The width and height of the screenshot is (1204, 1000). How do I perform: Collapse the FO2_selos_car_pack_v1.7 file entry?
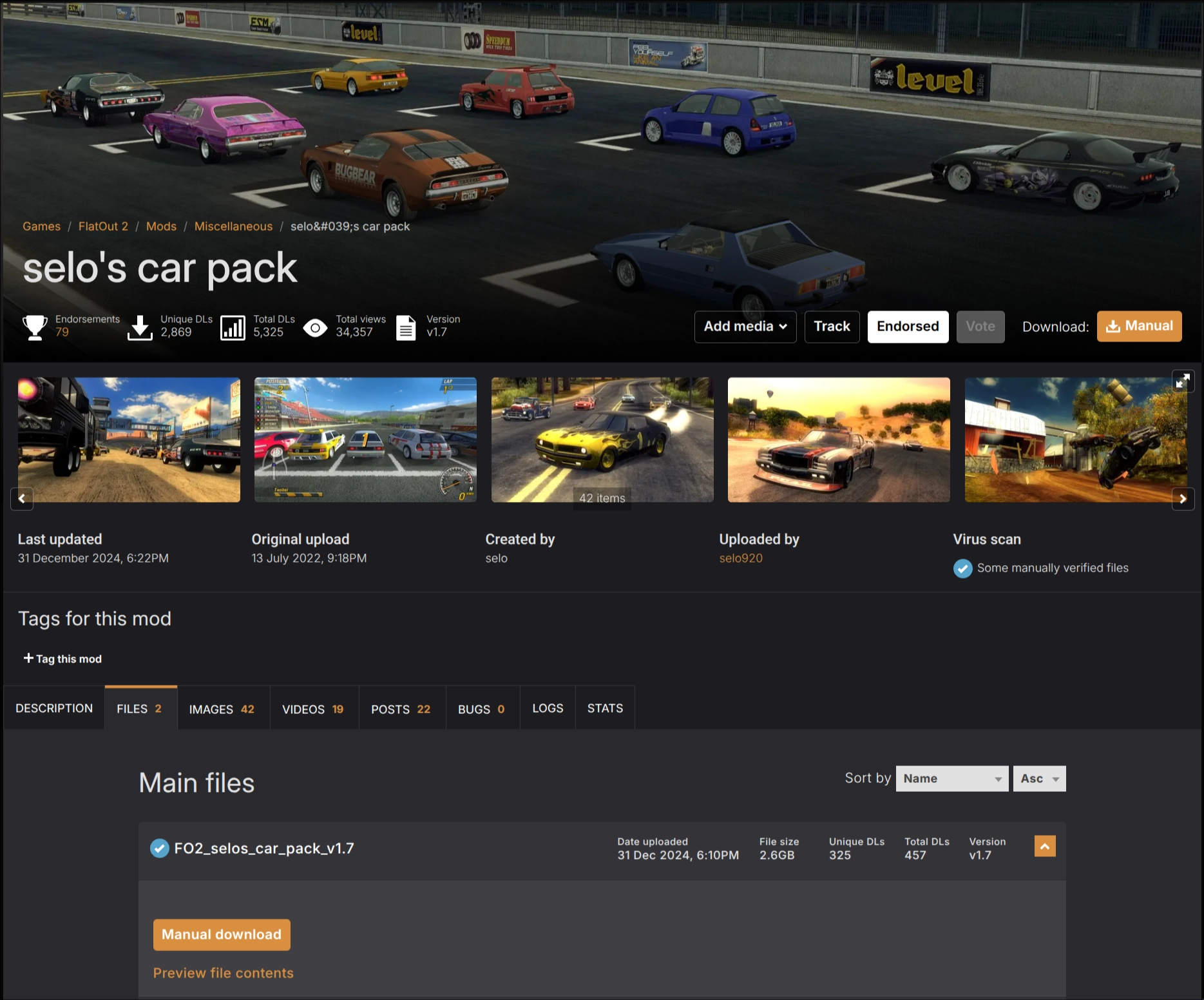tap(1044, 846)
